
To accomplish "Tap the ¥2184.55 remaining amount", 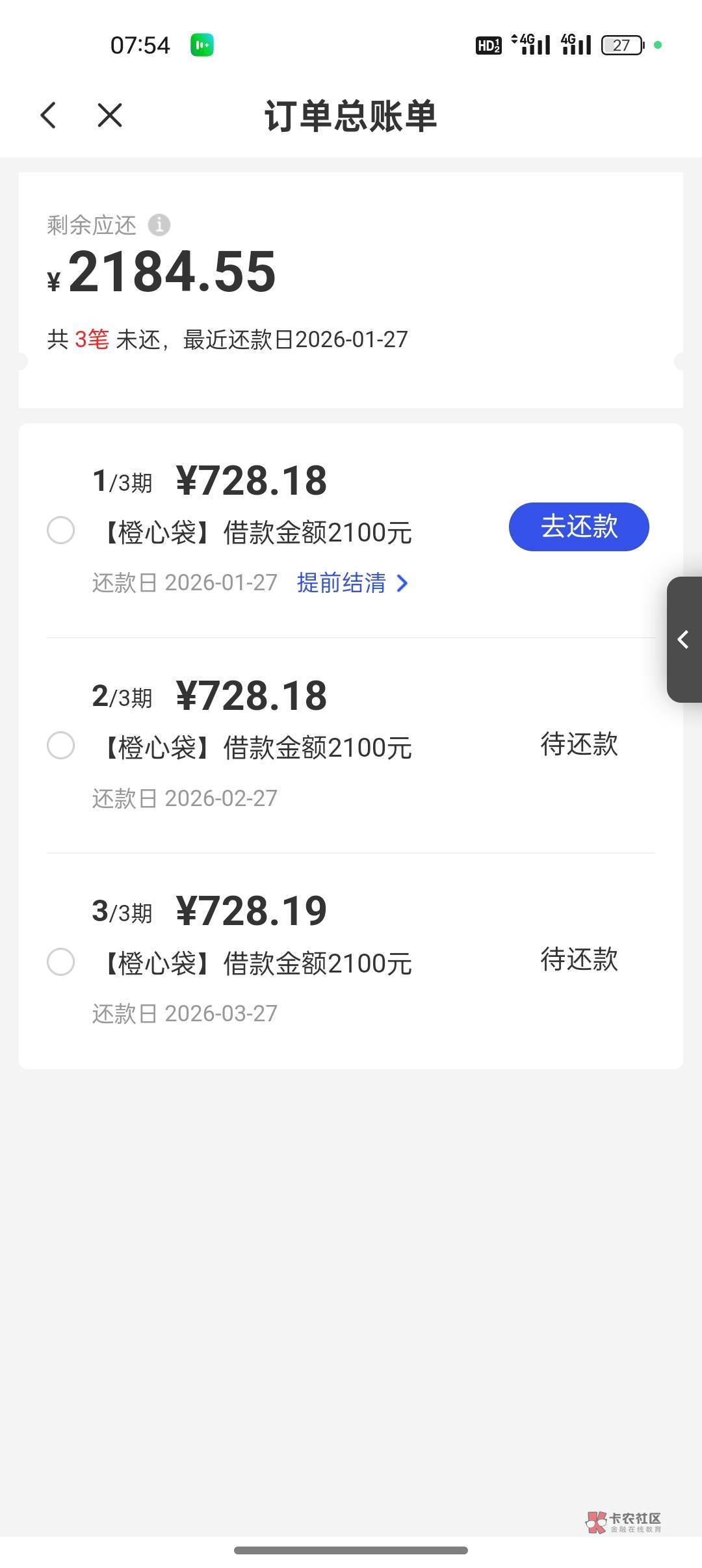I will pyautogui.click(x=172, y=272).
